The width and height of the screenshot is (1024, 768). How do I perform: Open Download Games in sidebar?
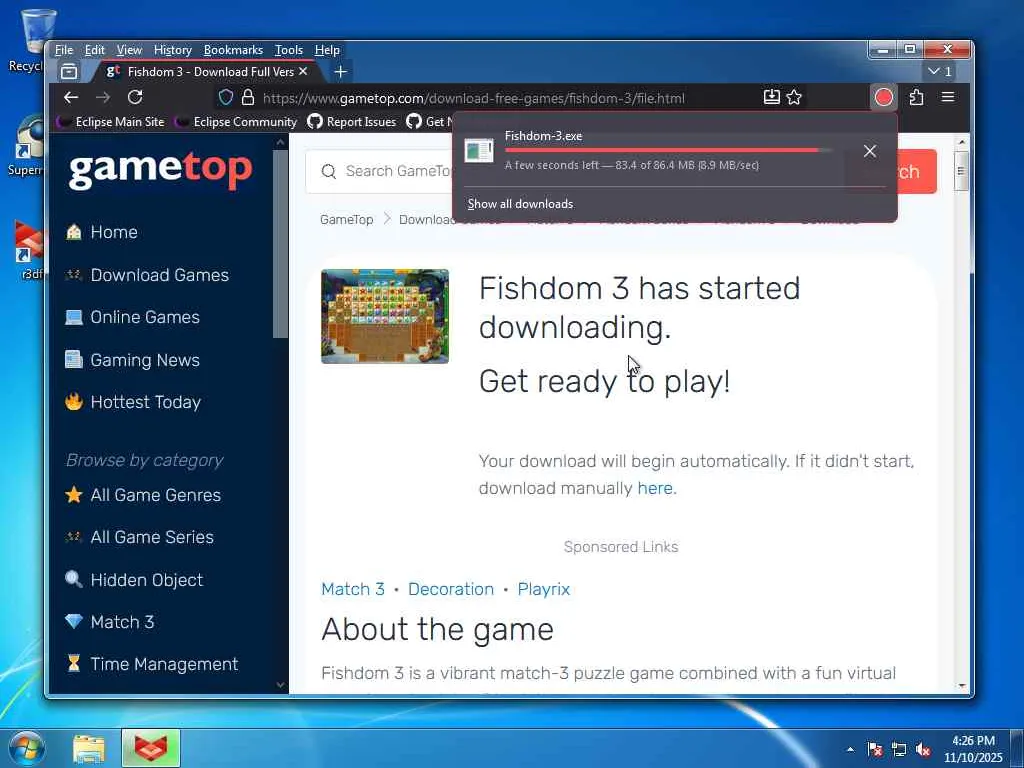click(159, 275)
